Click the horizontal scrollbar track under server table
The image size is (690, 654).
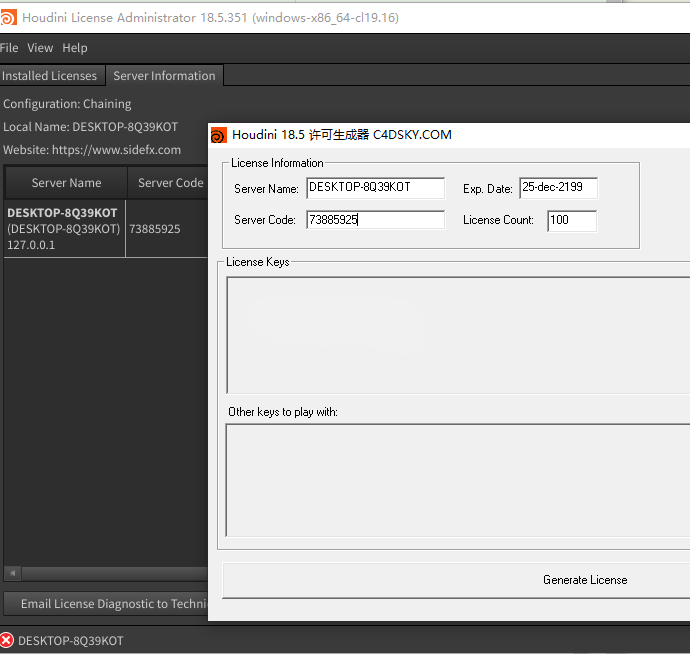[115, 573]
